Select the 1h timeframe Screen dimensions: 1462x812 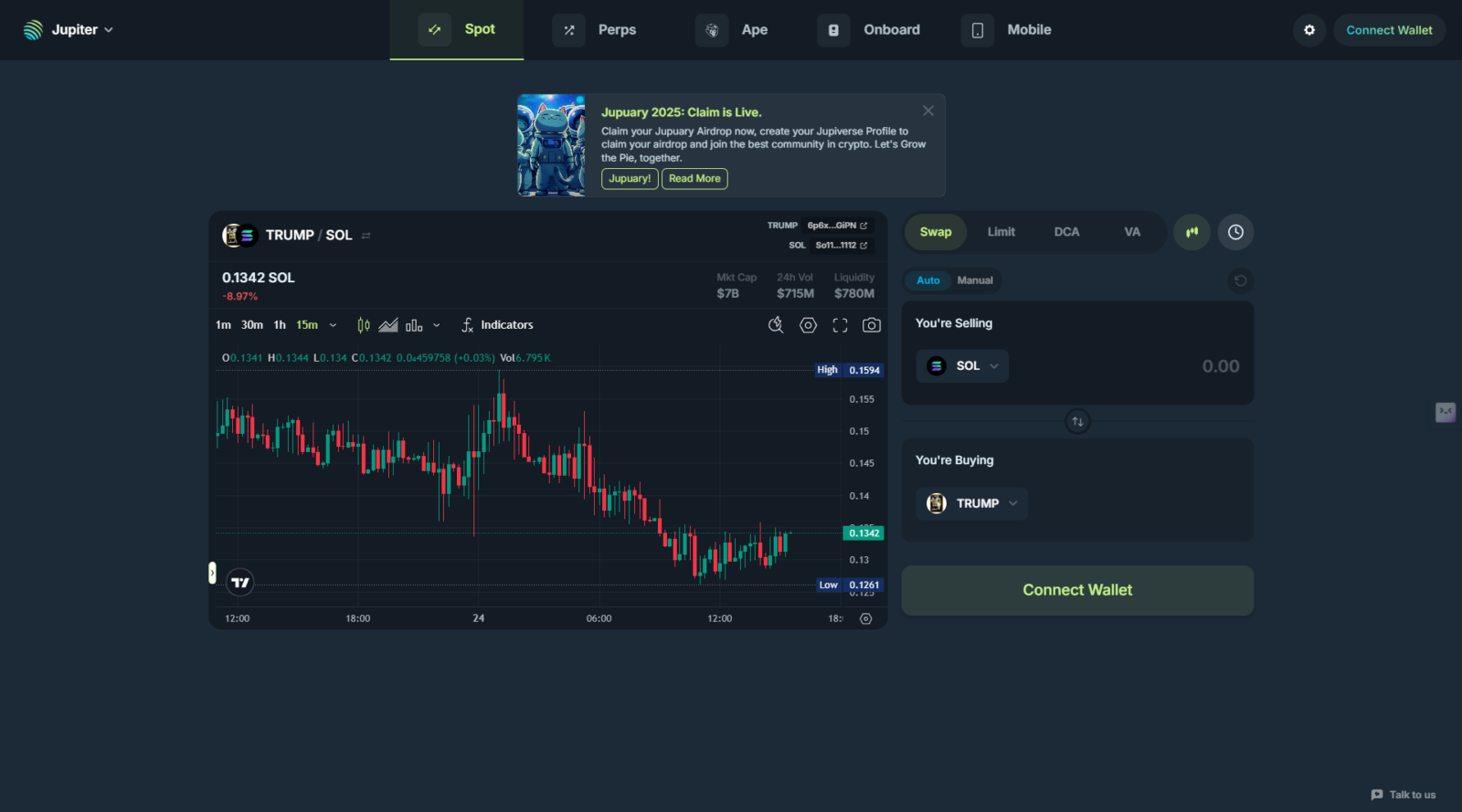click(x=280, y=325)
